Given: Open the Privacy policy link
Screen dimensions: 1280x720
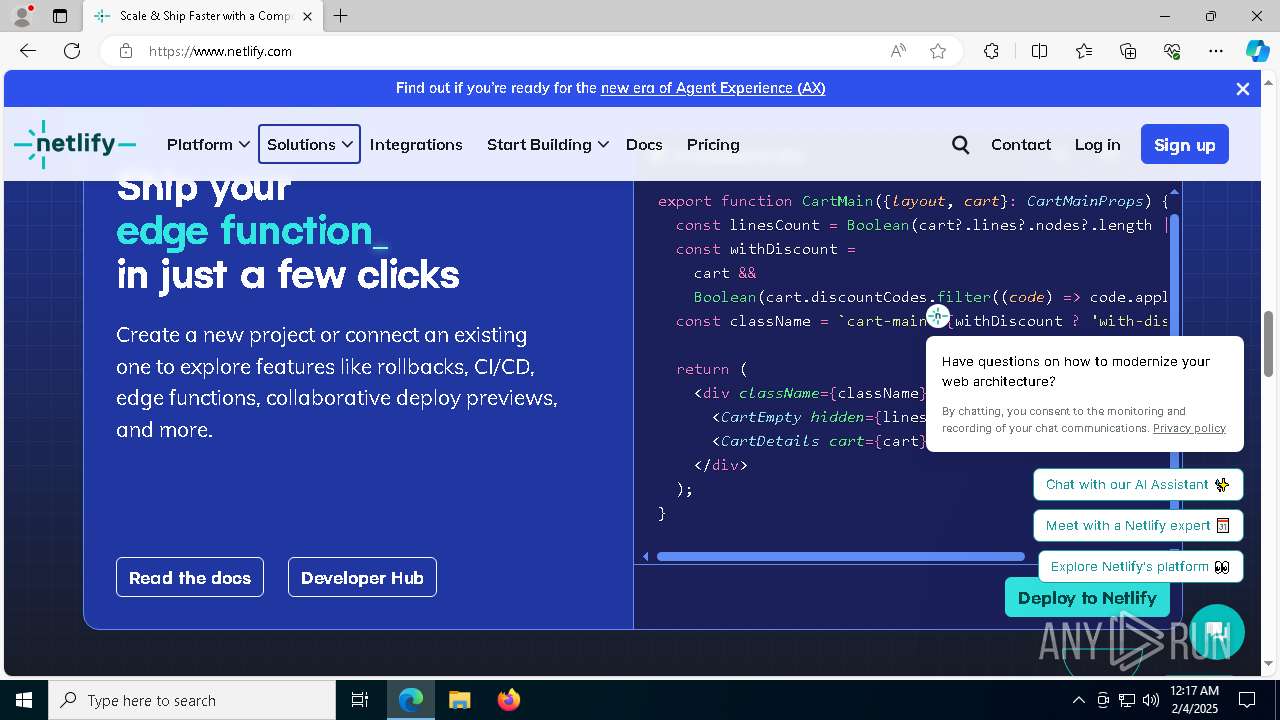Looking at the screenshot, I should (x=1189, y=428).
